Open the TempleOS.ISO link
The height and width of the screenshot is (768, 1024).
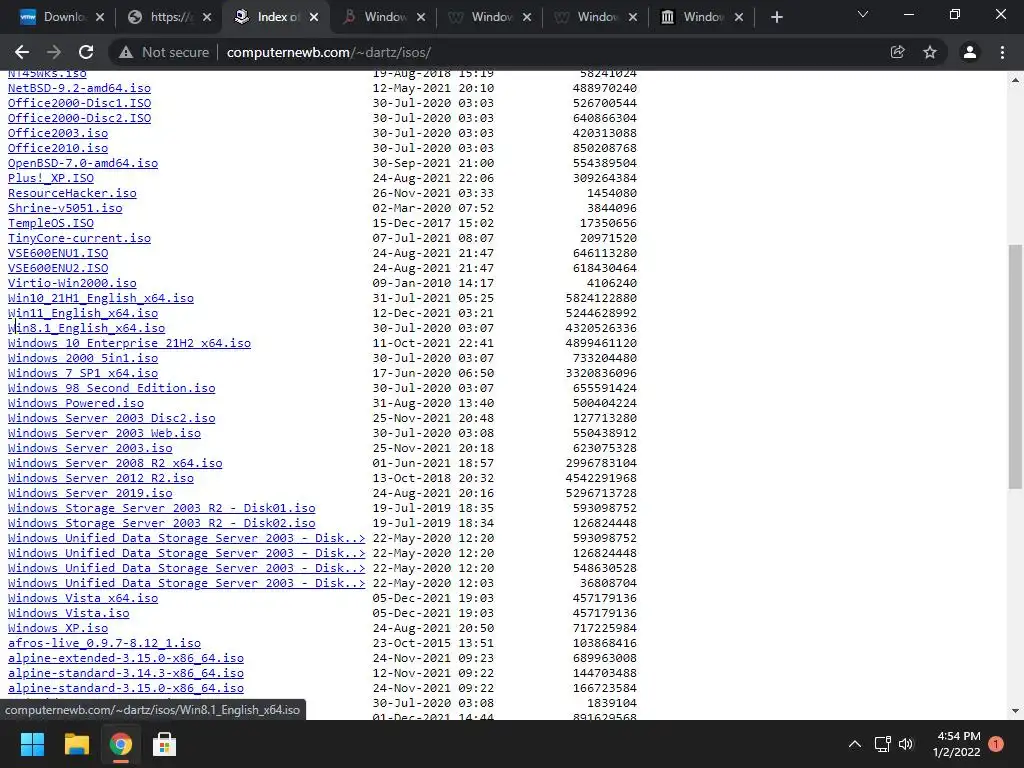[51, 223]
